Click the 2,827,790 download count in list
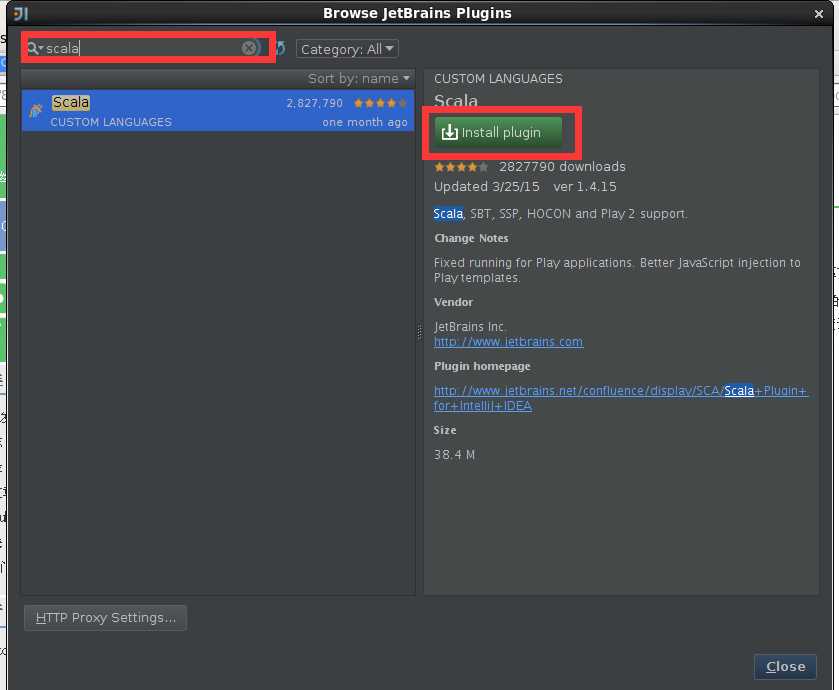Viewport: 839px width, 690px height. click(315, 103)
